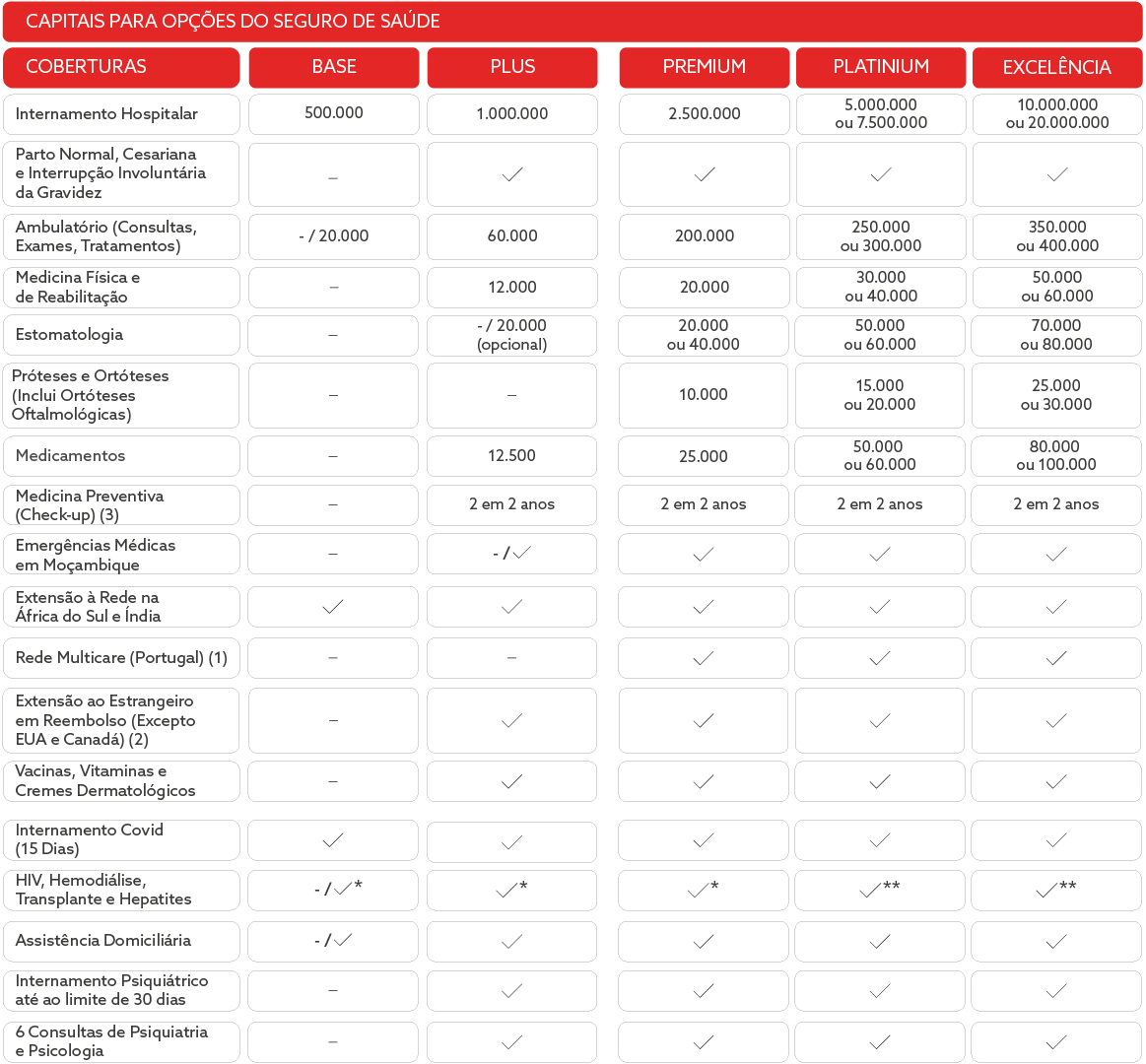Click the '60.000' PLUS Ambulatório value

tap(512, 236)
